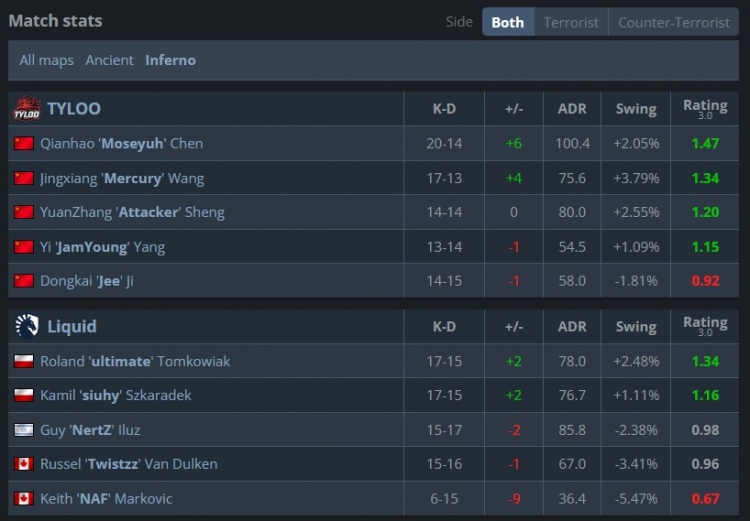Click the Canada flag beside Twistzz
Viewport: 750px width, 521px height.
coord(24,464)
